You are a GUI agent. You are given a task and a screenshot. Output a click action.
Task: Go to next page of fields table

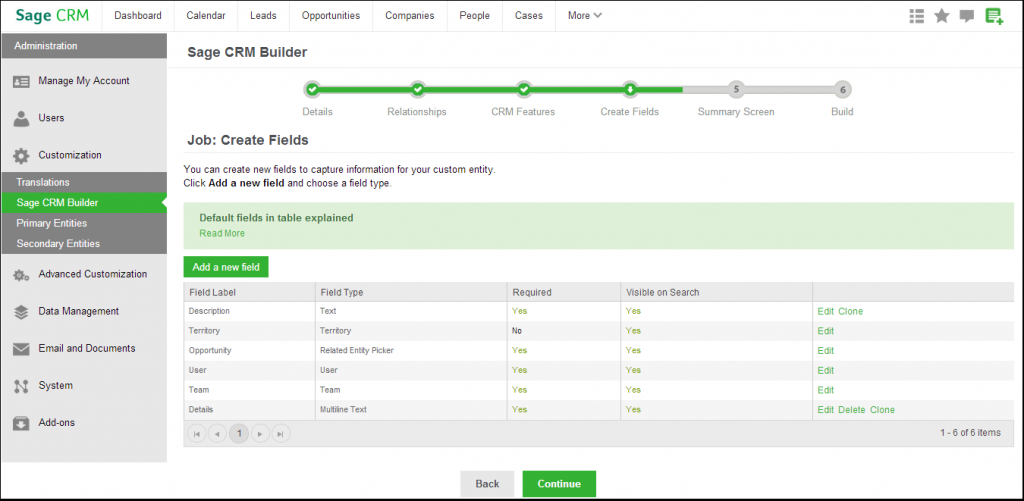point(260,434)
